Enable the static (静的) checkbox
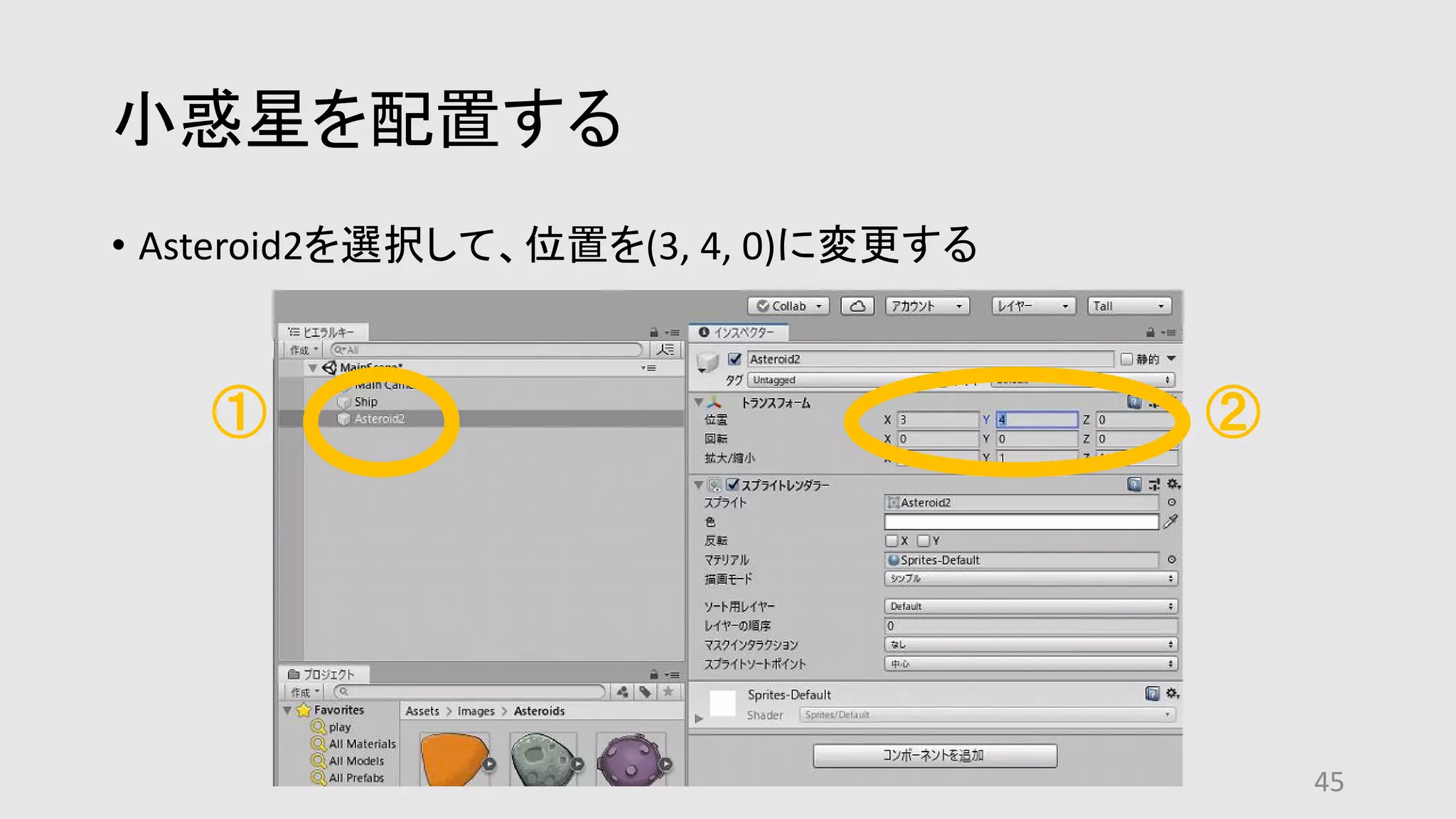 click(x=1127, y=359)
